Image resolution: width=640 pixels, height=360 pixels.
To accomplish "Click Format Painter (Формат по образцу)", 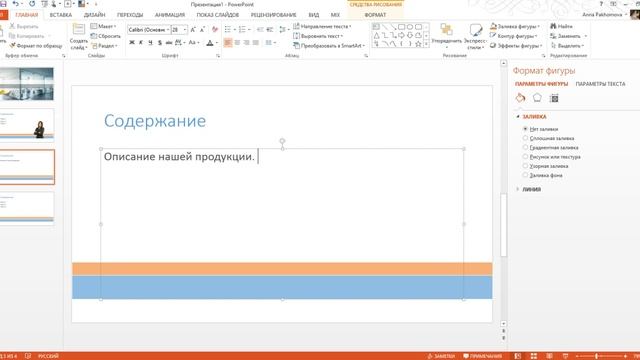I will tap(36, 46).
